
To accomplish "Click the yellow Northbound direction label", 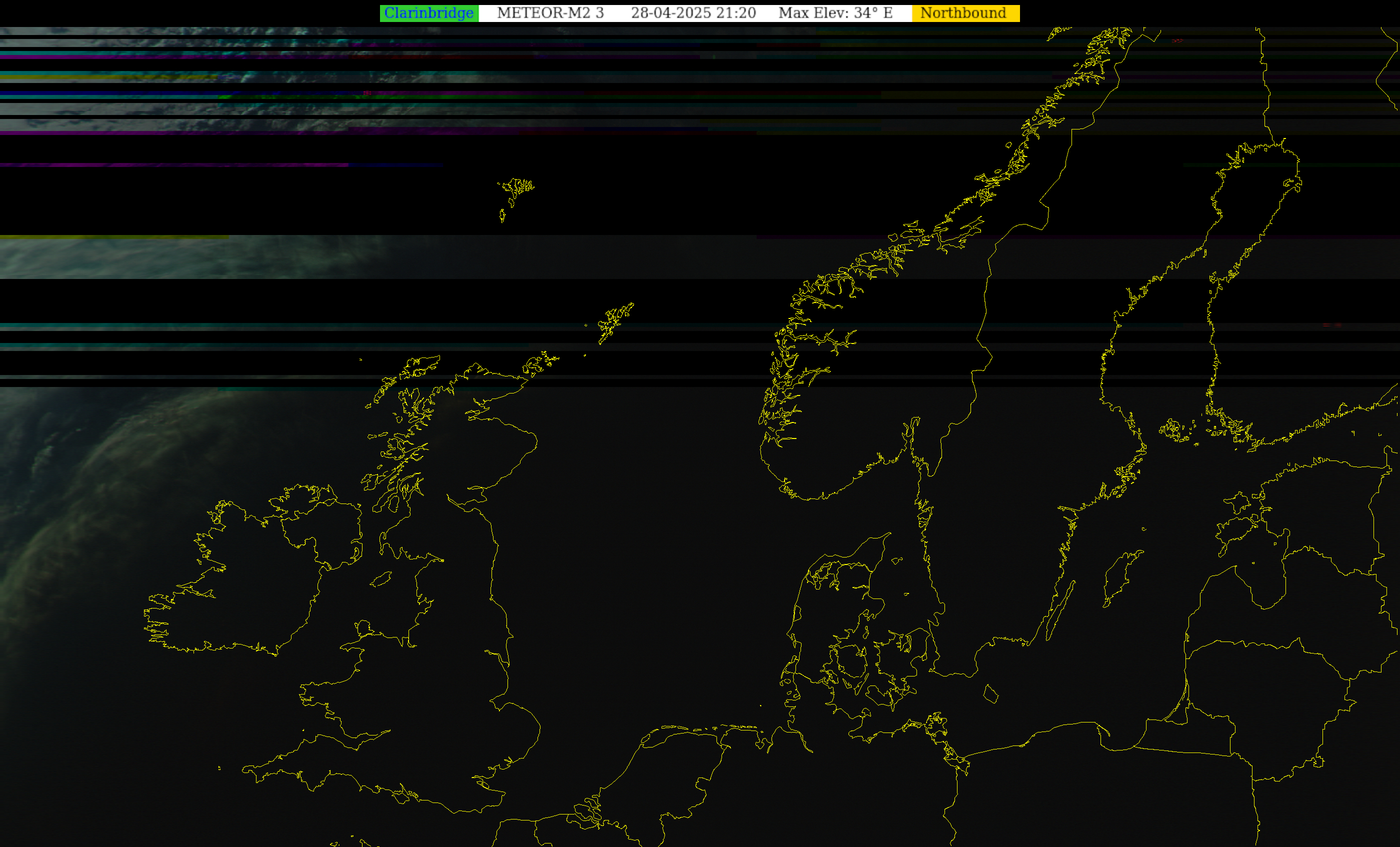I will pyautogui.click(x=965, y=13).
